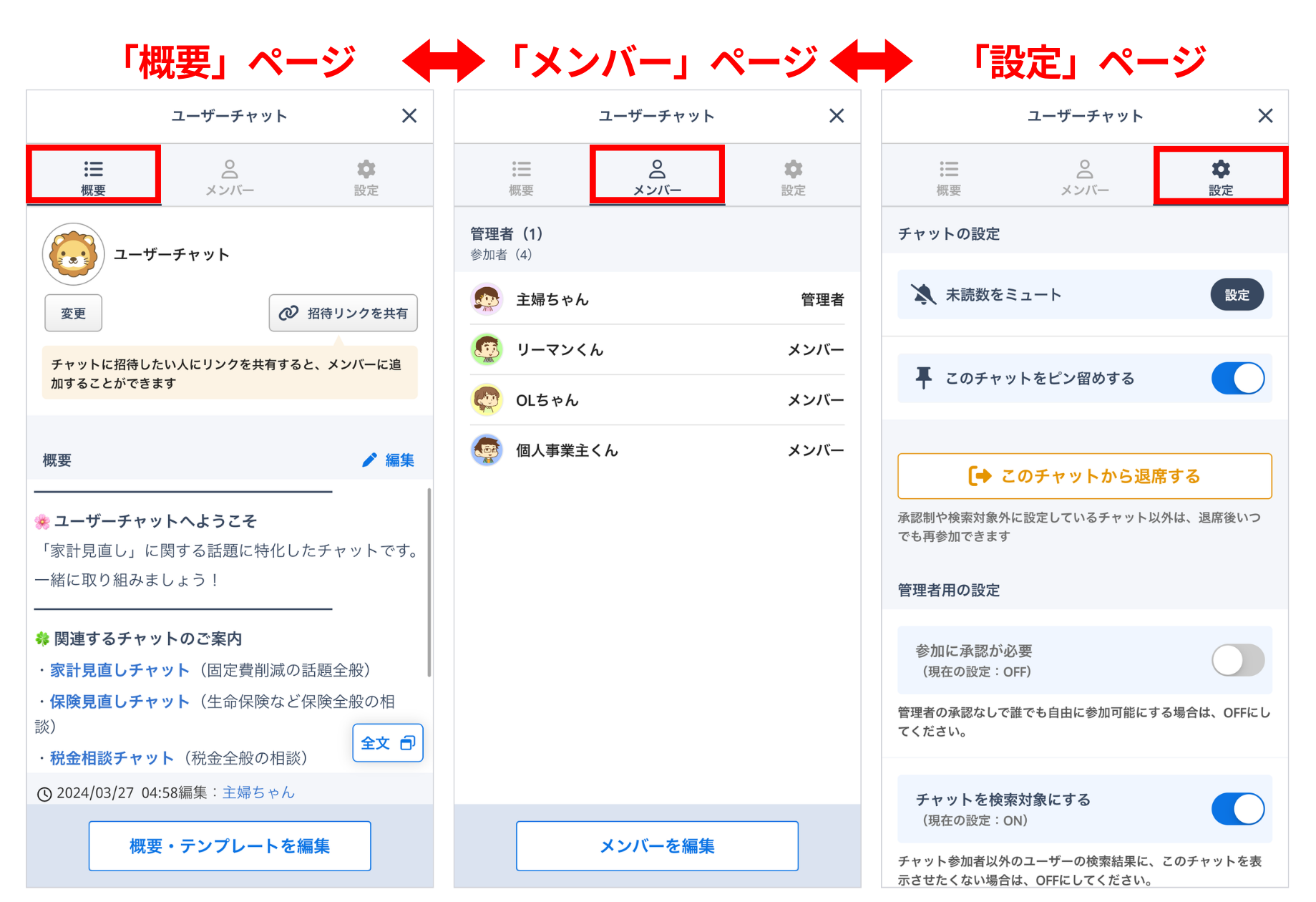Click 個人事業主くん's avatar icon
The height and width of the screenshot is (902, 1316).
(487, 450)
